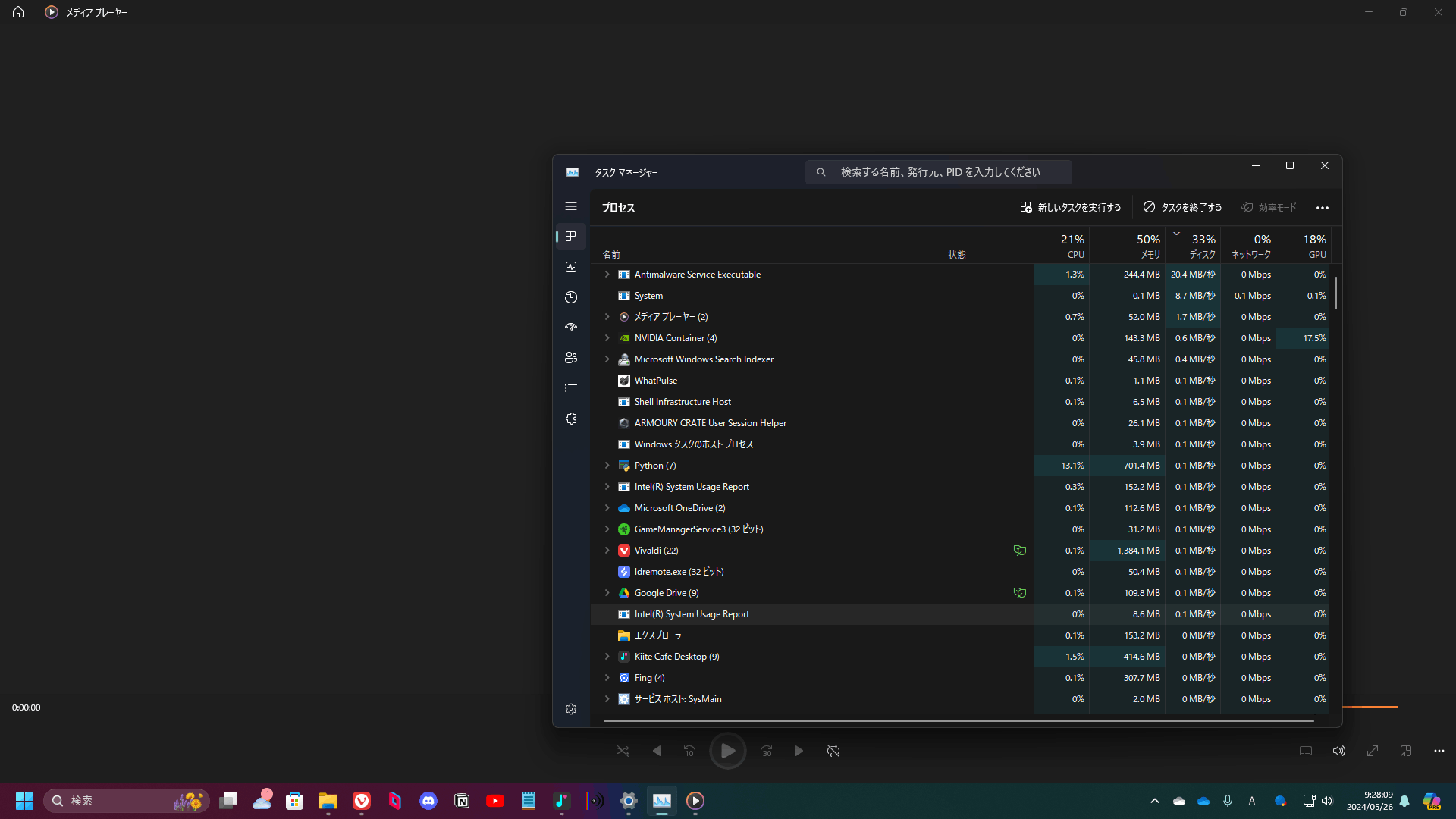The width and height of the screenshot is (1456, 819).
Task: Open the Startup apps page in the sidebar
Action: pos(571,328)
